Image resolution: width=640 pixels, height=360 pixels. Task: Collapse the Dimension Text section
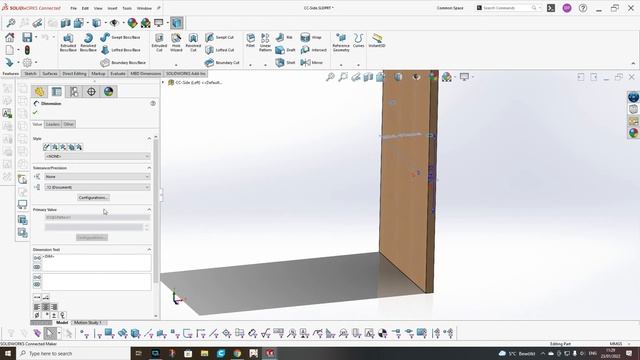tap(149, 249)
